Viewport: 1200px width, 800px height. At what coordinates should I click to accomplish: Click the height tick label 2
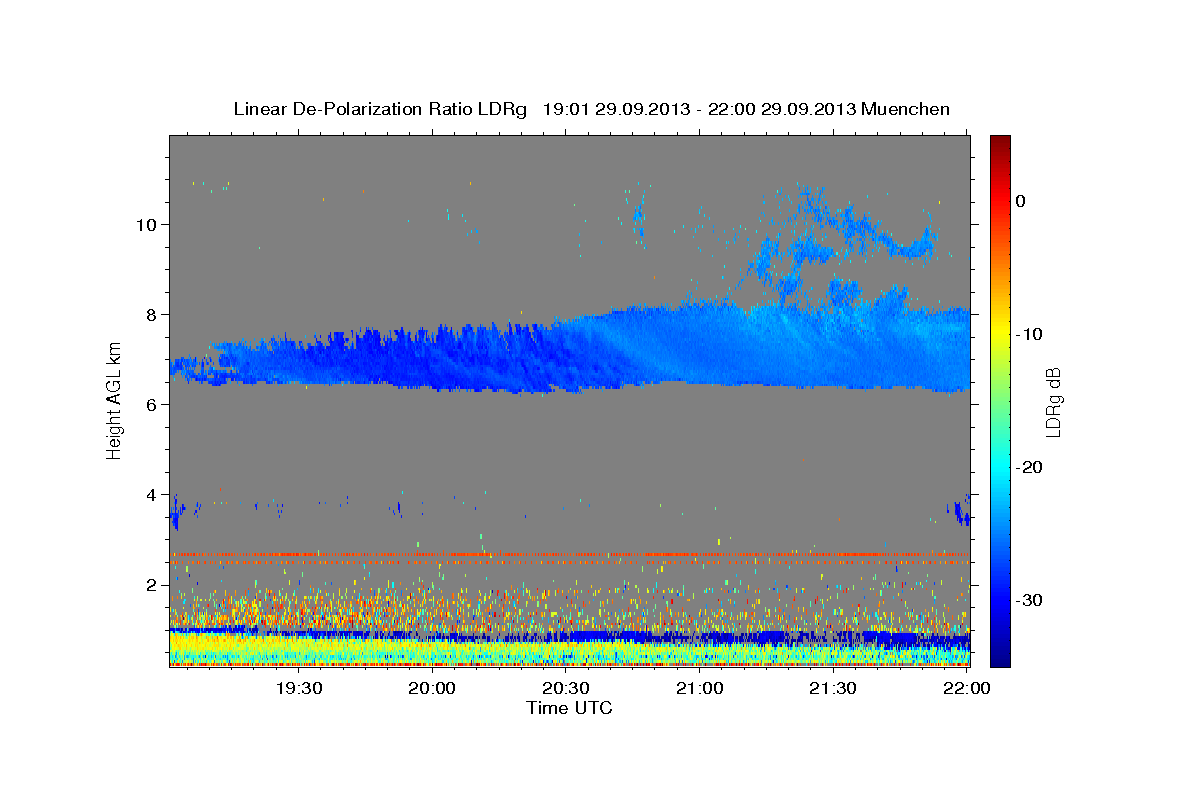point(151,584)
